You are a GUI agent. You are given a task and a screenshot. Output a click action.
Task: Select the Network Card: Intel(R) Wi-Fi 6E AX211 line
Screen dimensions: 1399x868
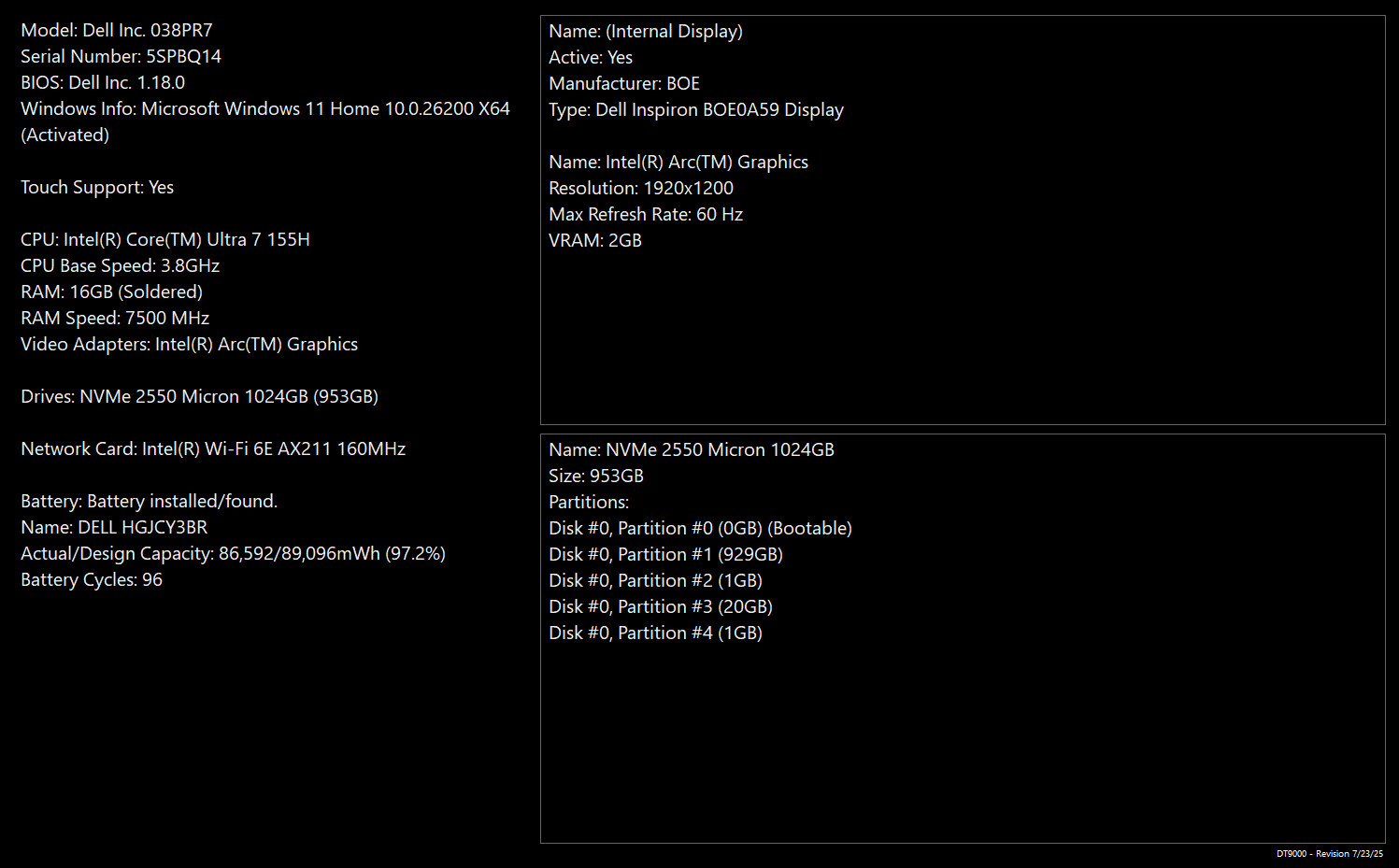click(x=213, y=448)
